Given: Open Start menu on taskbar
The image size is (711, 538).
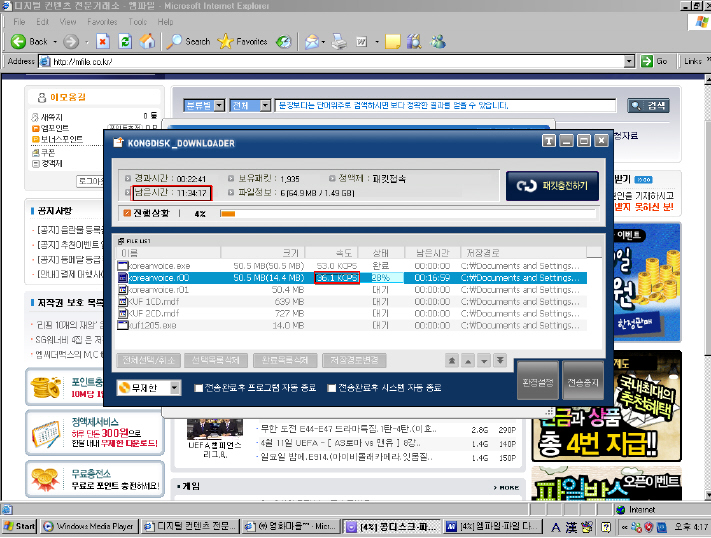Looking at the screenshot, I should coord(19,526).
